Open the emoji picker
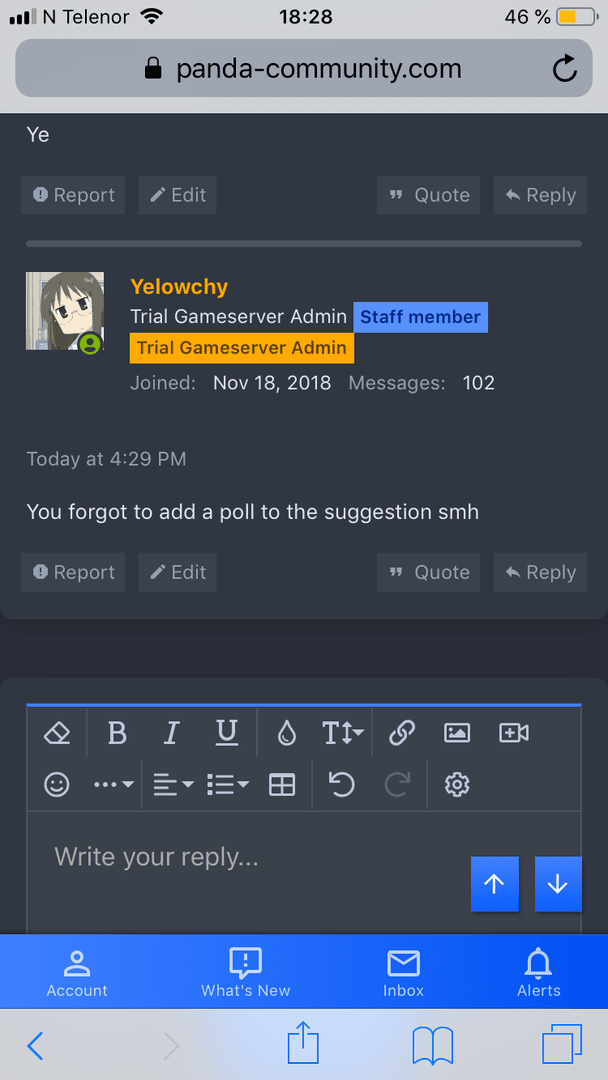Screen dimensions: 608x1080 tap(57, 784)
